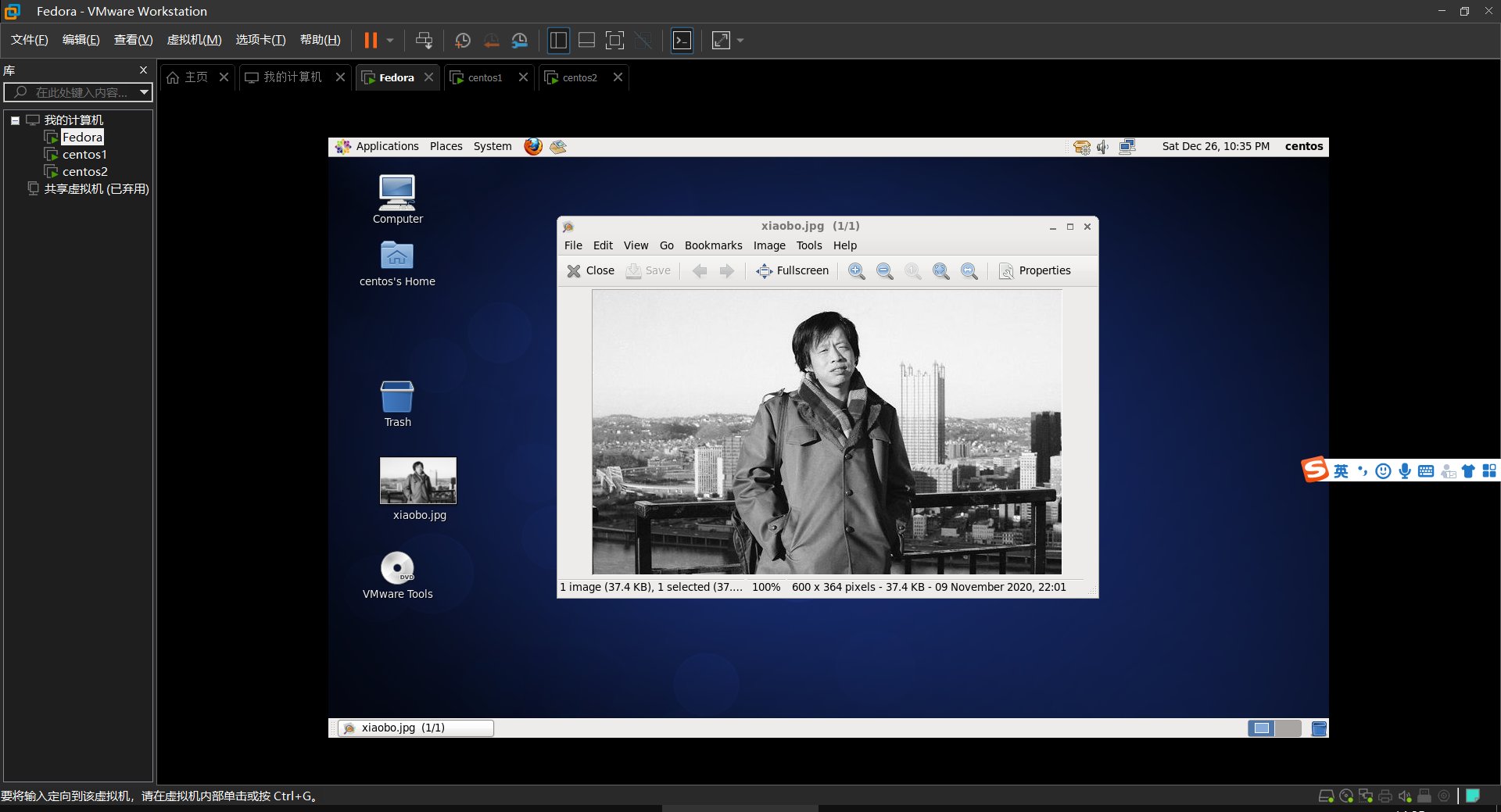This screenshot has width=1501, height=812.
Task: Click the network connection icon in GNOME panel
Action: click(1127, 147)
